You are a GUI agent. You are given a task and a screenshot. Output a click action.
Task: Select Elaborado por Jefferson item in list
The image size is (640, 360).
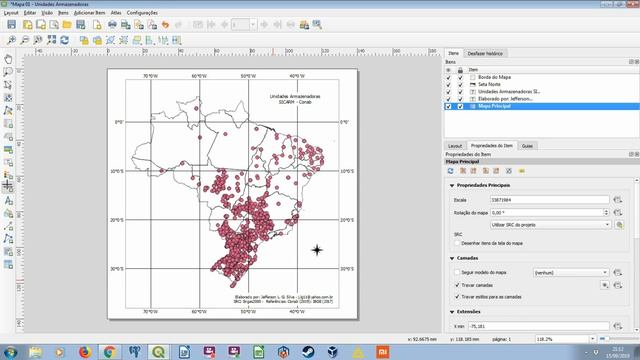(x=505, y=99)
